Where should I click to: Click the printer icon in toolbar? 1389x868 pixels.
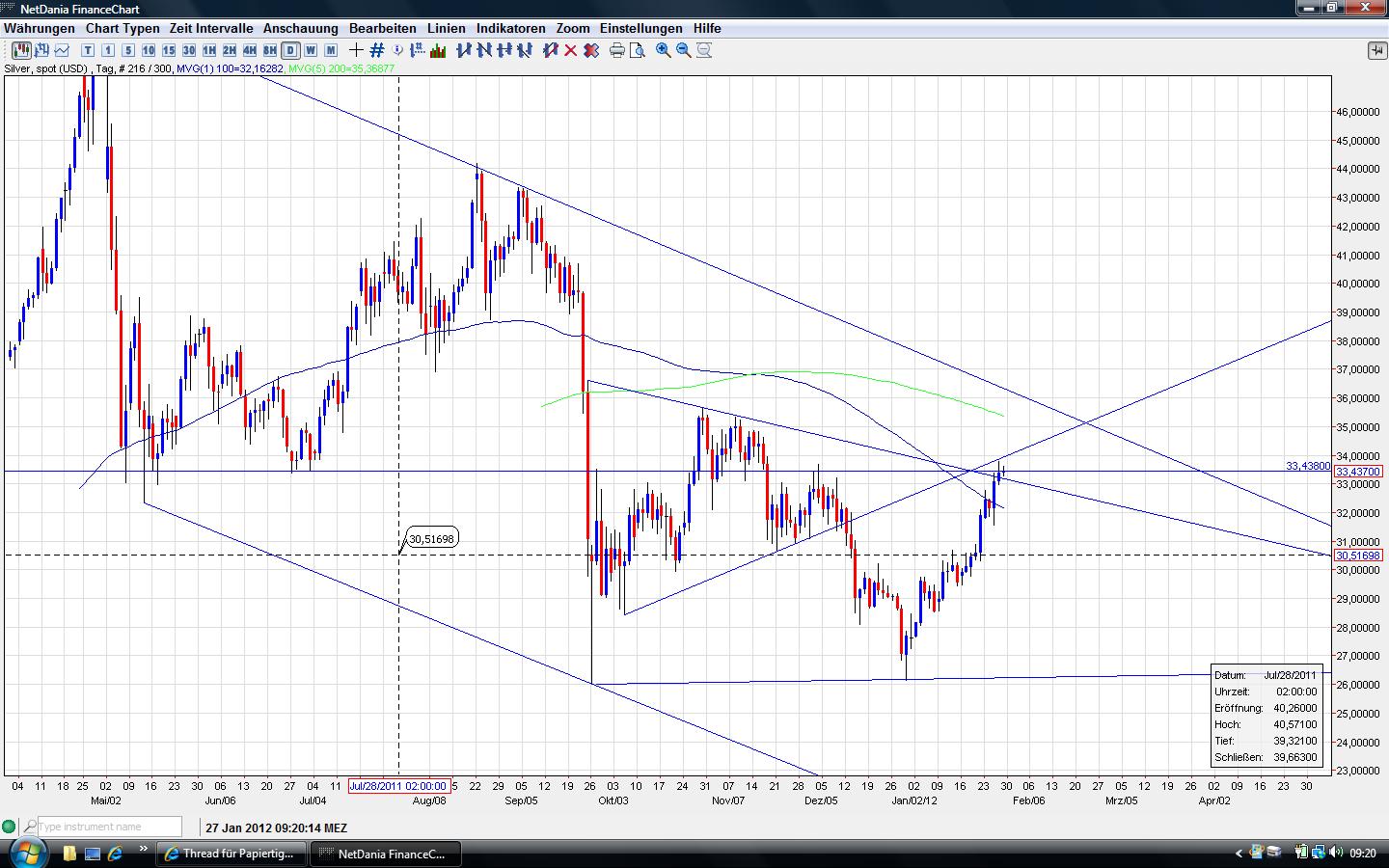pos(617,50)
